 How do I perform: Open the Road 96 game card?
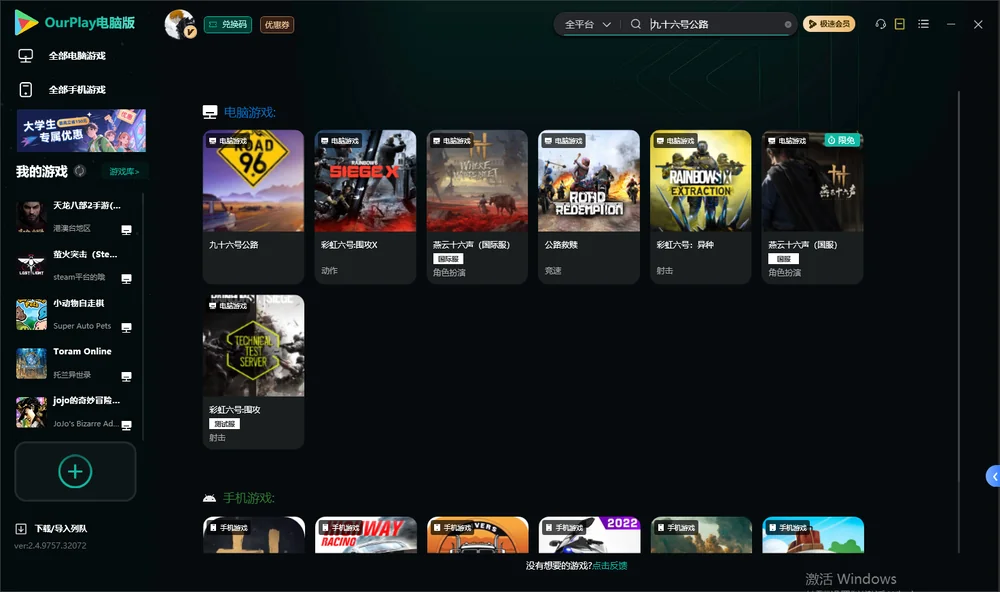tap(253, 207)
